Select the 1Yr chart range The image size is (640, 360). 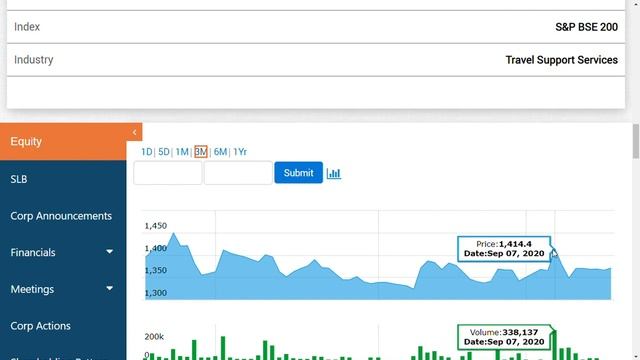tap(240, 152)
